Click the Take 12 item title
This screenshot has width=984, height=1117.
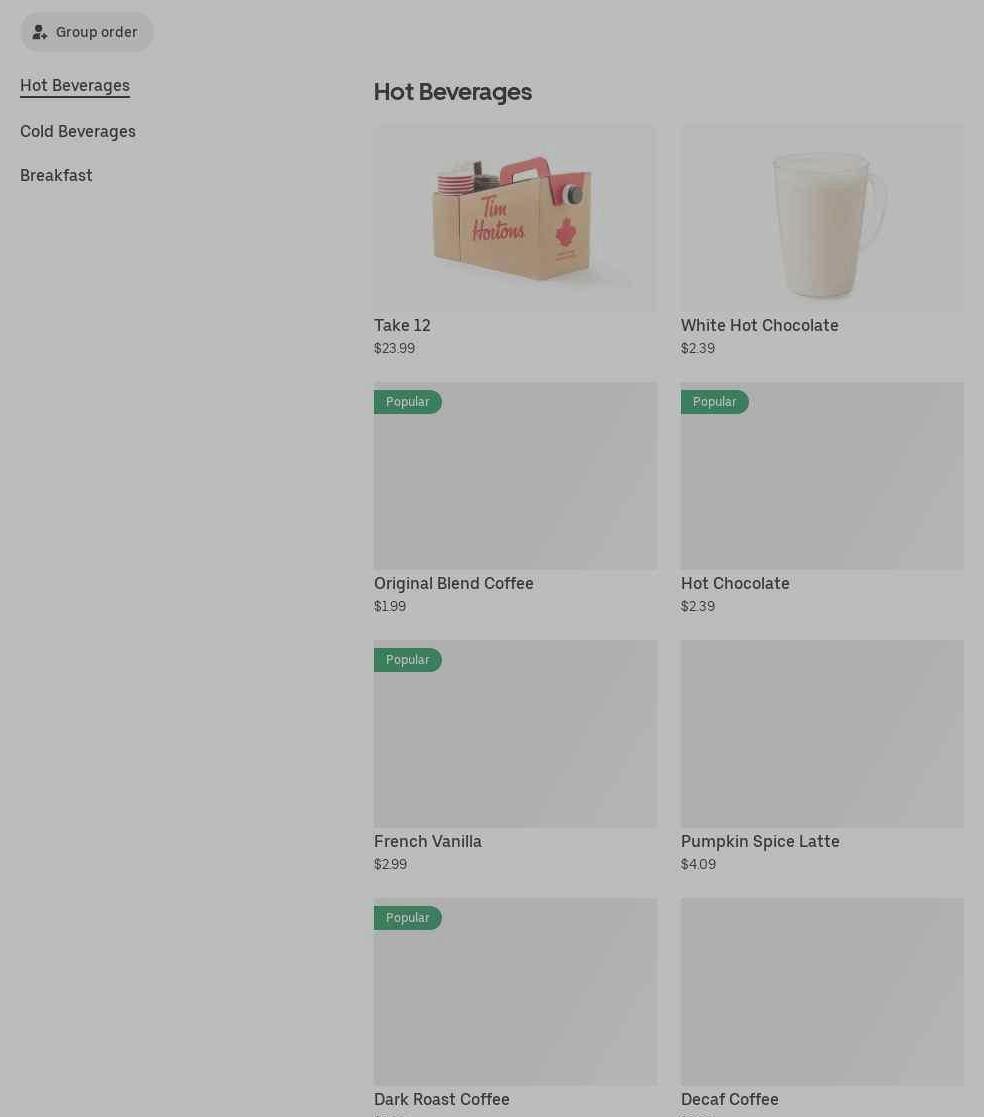pyautogui.click(x=403, y=326)
